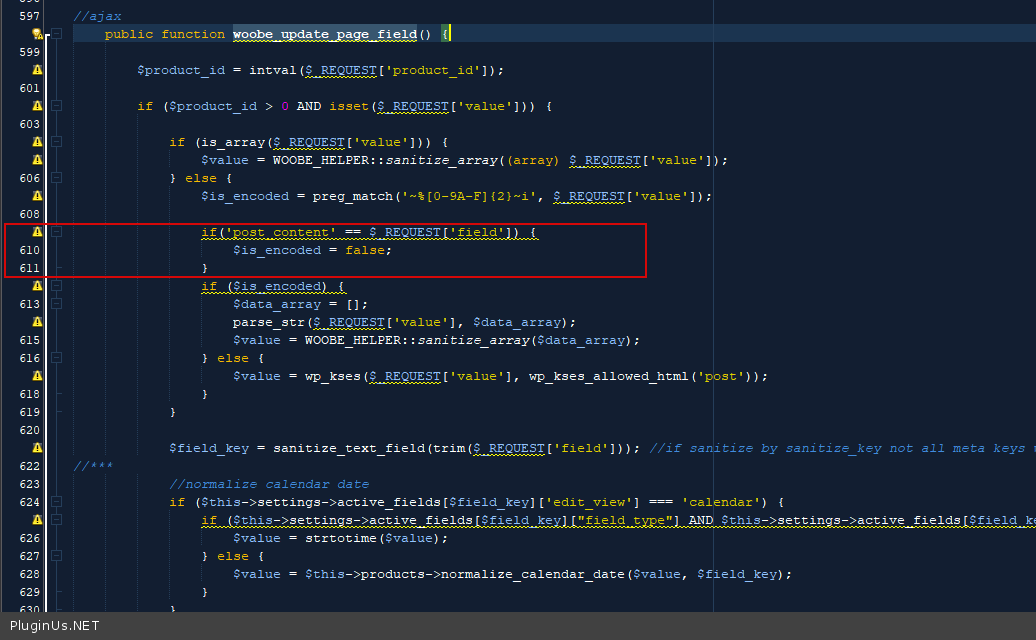The height and width of the screenshot is (640, 1036).
Task: Collapse the else block at line 606
Action: (57, 178)
